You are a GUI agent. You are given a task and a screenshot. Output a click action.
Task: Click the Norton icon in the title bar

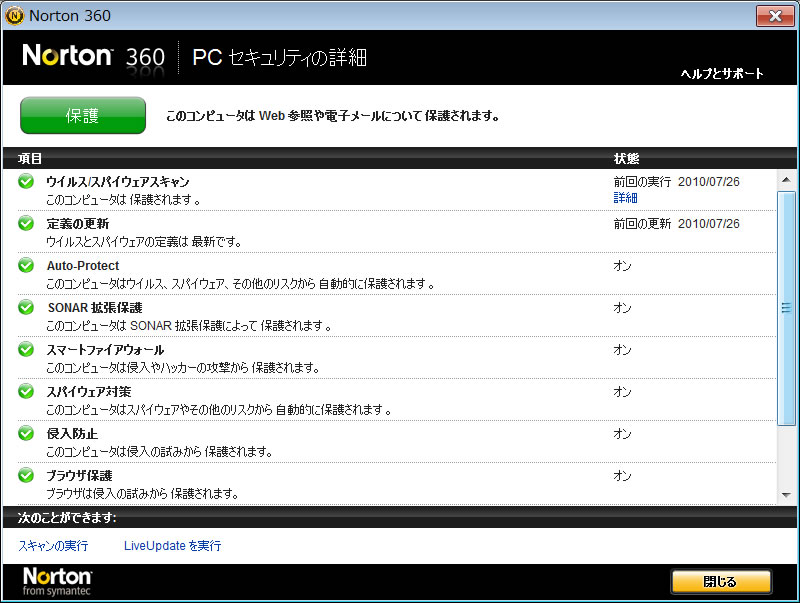(x=14, y=15)
